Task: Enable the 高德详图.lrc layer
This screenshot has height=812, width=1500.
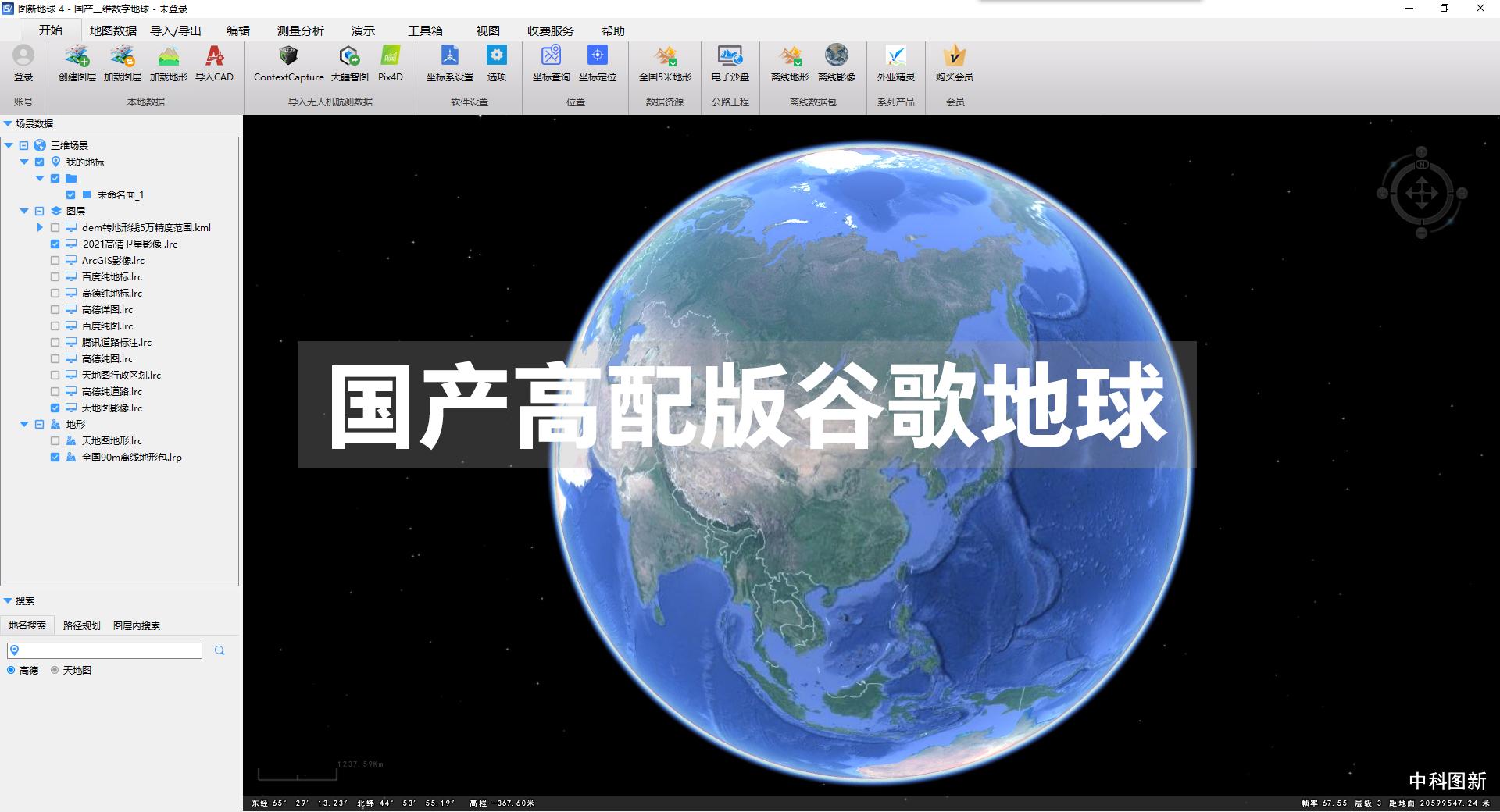Action: pyautogui.click(x=55, y=309)
